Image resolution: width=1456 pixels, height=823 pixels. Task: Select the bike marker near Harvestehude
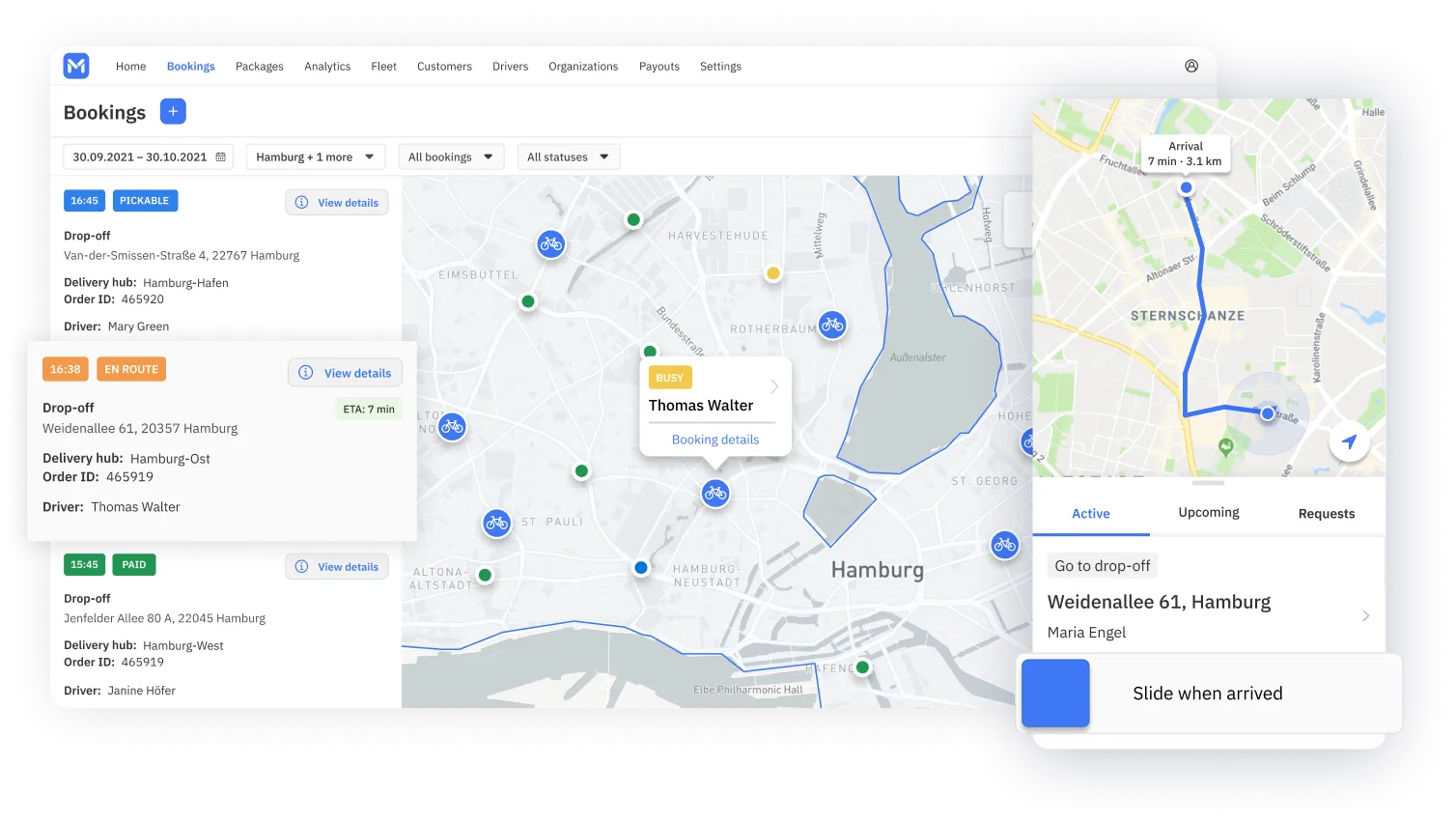[x=550, y=243]
